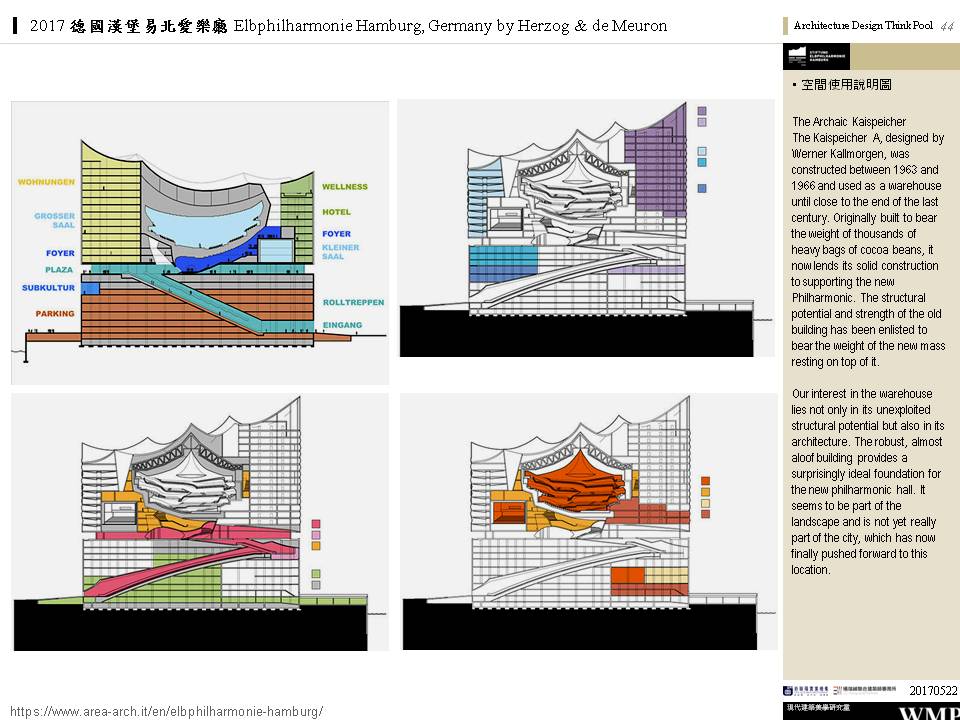Screen dimensions: 960x720
Task: Click the WELLNESS label
Action: pyautogui.click(x=344, y=187)
